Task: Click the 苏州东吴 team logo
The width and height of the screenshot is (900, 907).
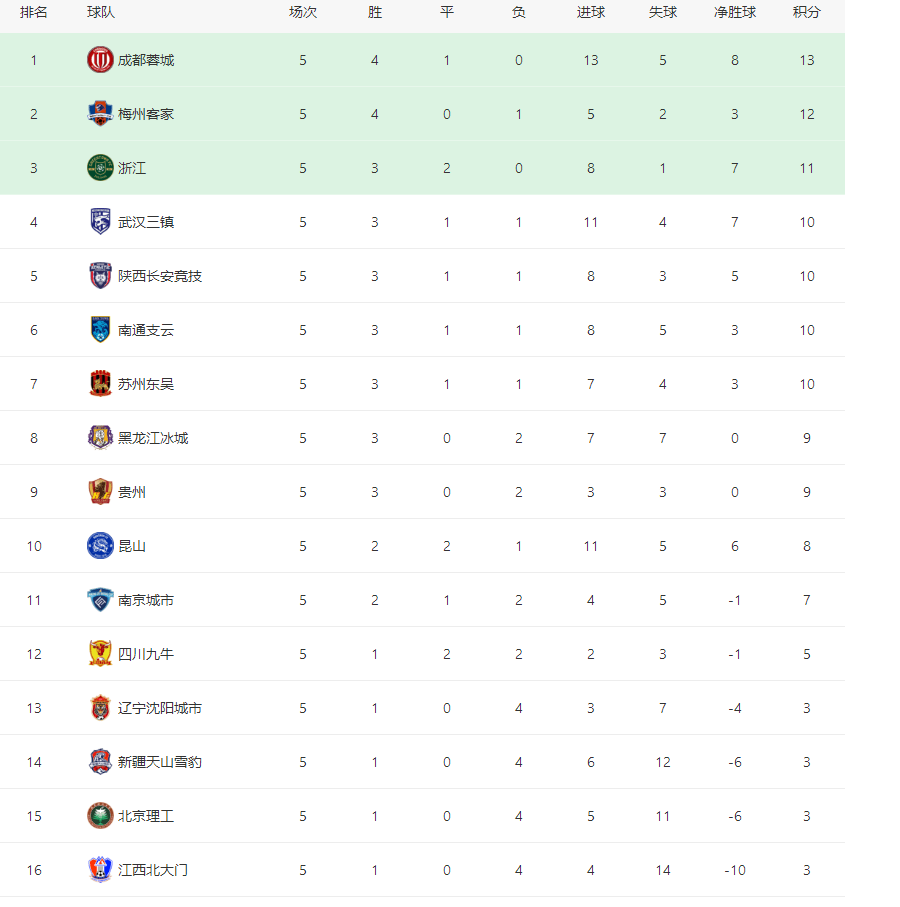Action: [100, 384]
